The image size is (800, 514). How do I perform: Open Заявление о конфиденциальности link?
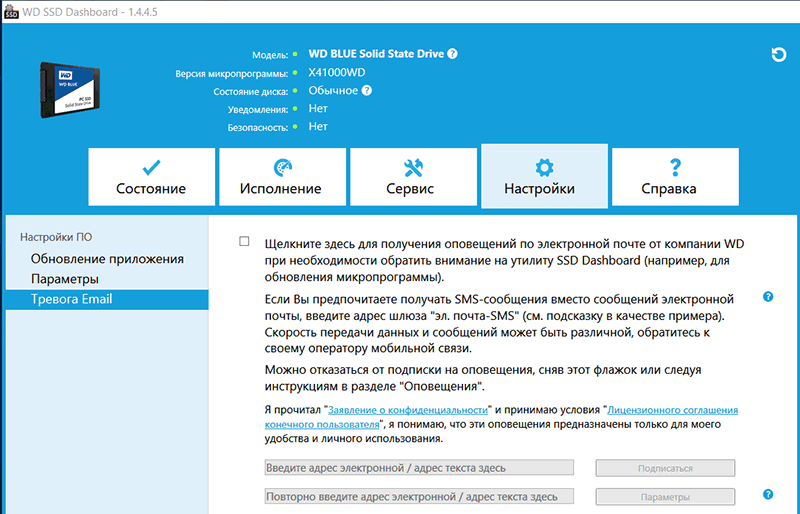(x=408, y=410)
